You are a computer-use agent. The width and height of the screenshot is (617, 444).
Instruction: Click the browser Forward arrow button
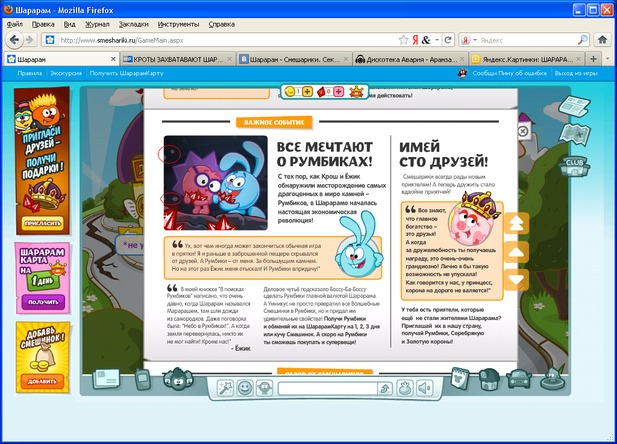point(29,40)
